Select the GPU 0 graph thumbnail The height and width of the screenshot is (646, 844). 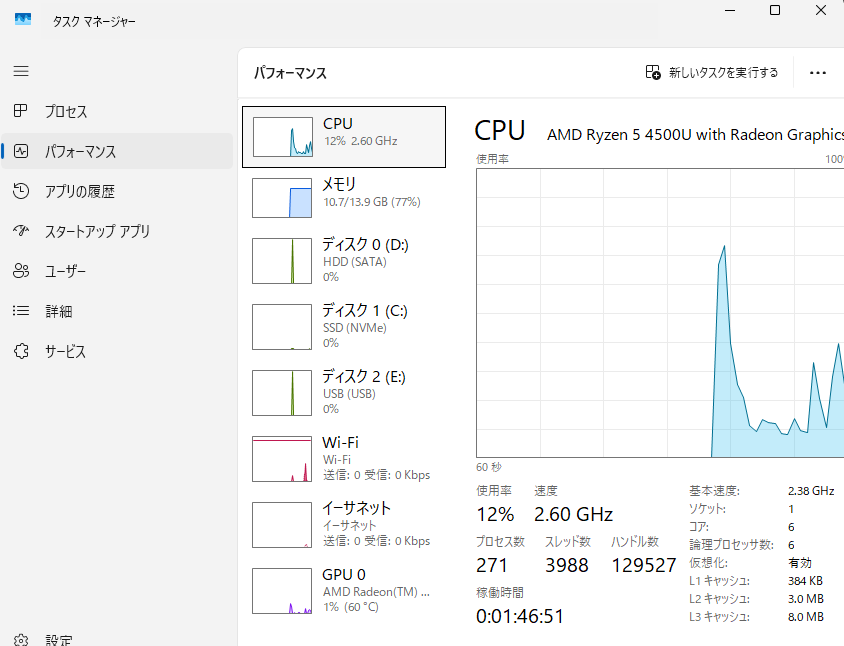[282, 591]
